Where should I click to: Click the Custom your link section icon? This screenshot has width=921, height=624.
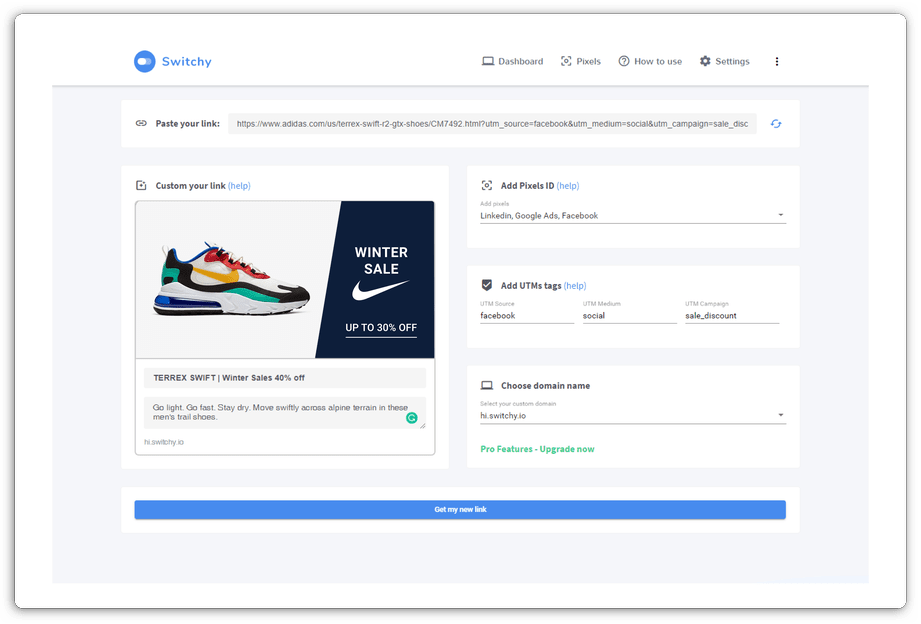141,186
